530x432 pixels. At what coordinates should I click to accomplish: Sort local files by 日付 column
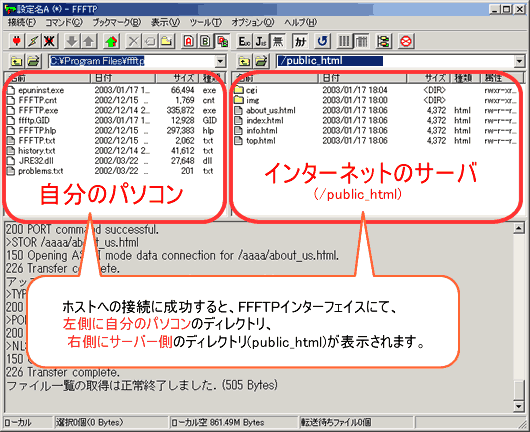[123, 78]
